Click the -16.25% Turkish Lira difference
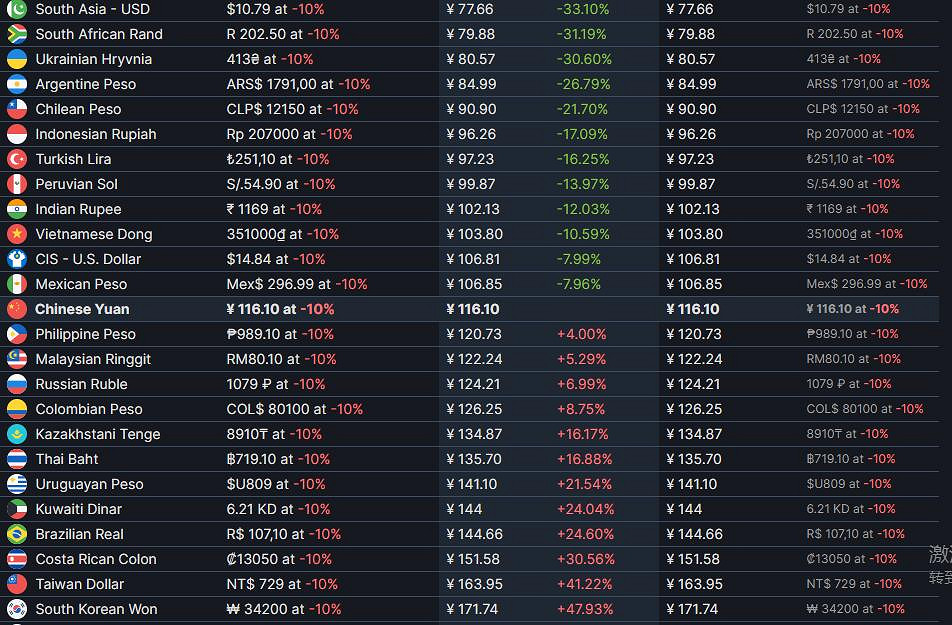 click(582, 159)
